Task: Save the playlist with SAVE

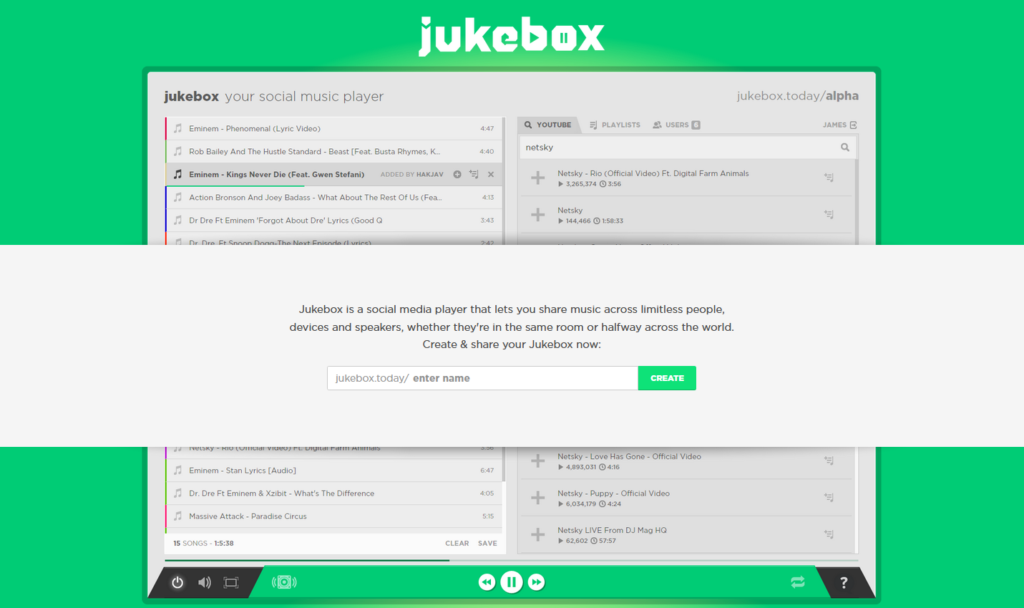Action: (x=487, y=543)
